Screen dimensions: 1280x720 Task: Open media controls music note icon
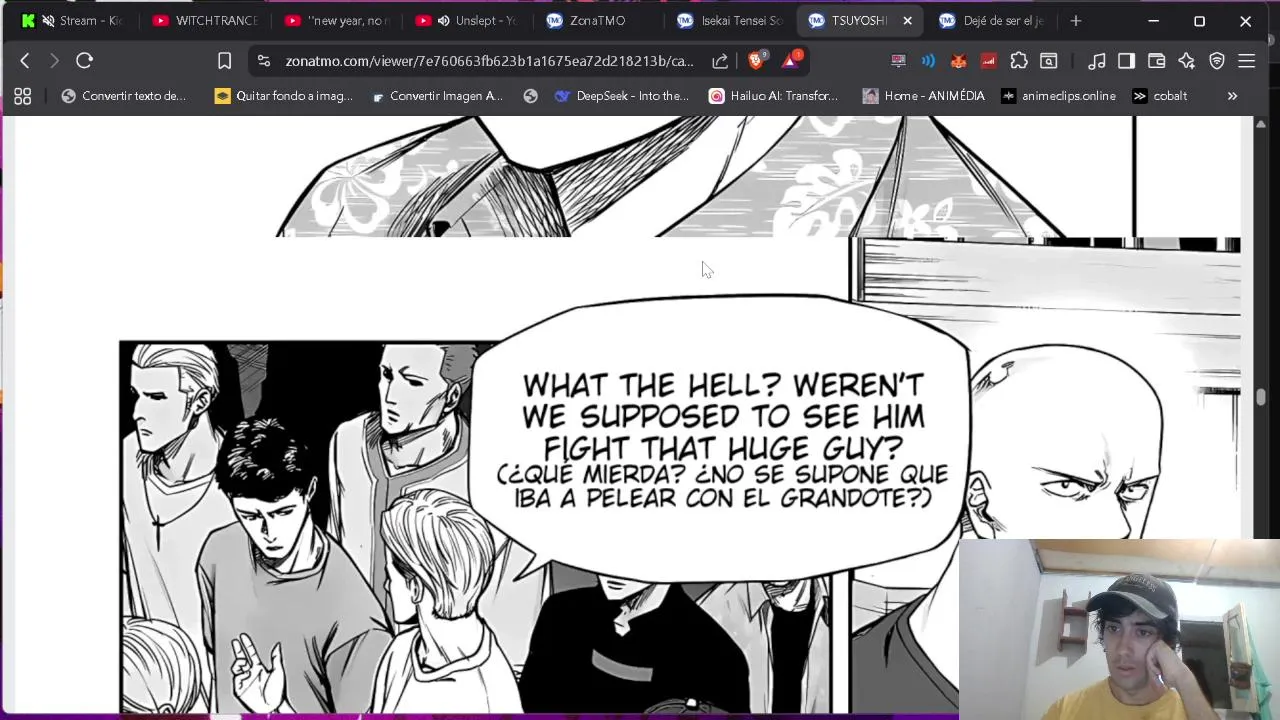click(1097, 61)
